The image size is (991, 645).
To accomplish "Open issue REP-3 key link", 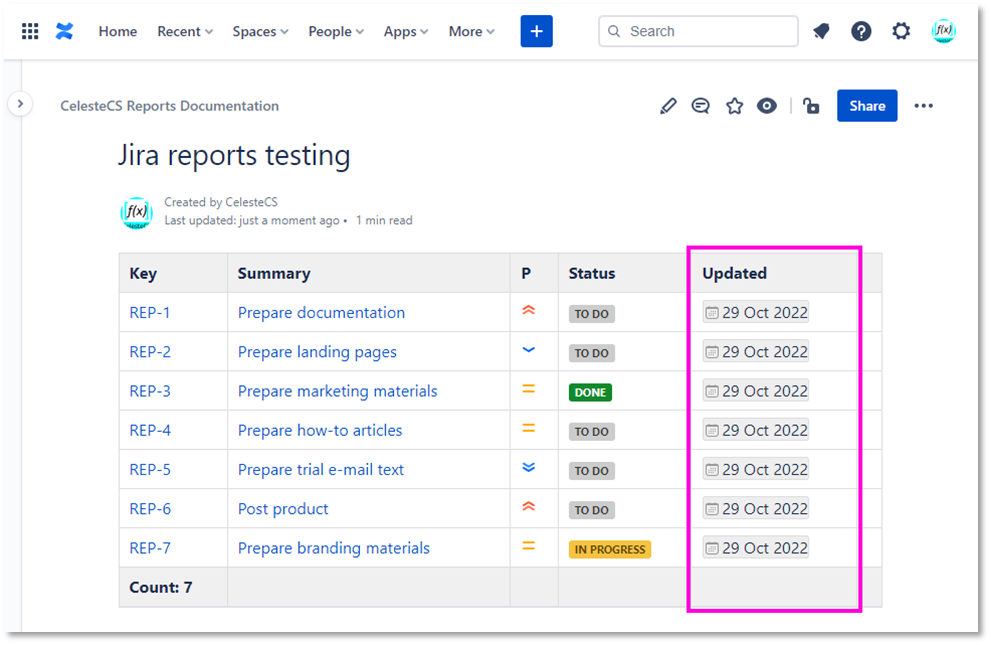I will [150, 391].
